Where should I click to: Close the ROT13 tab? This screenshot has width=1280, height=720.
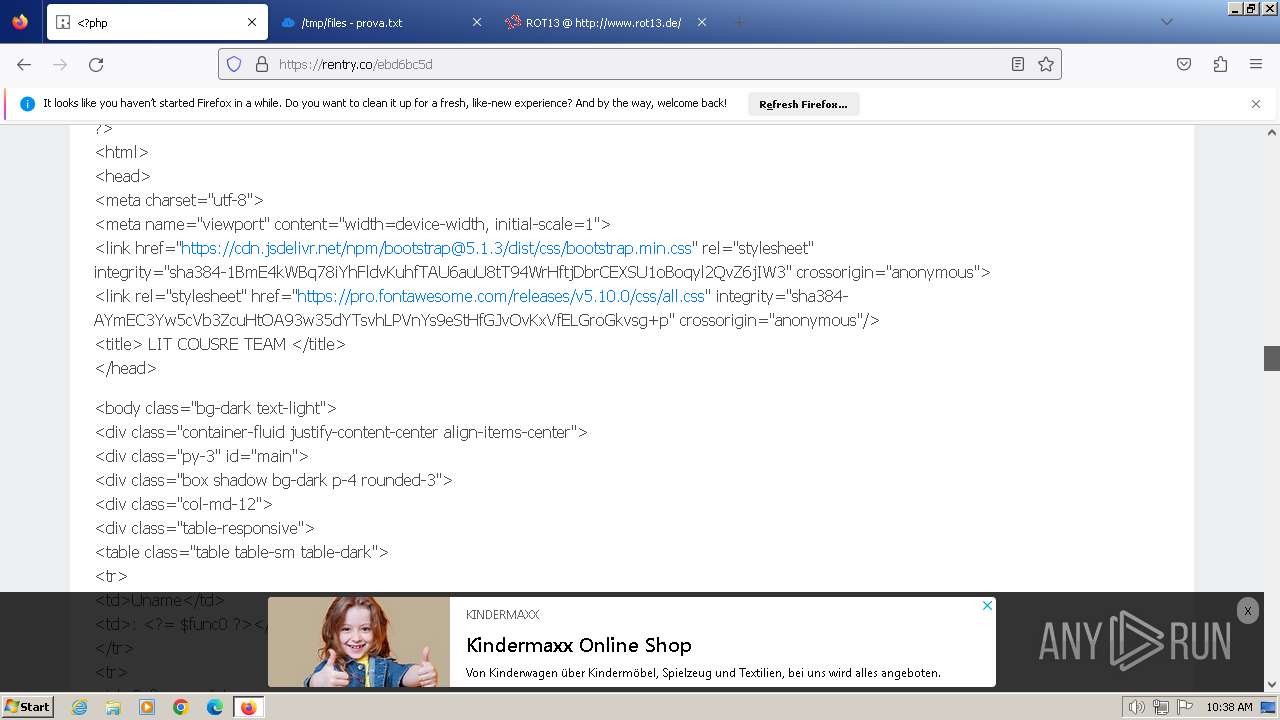pos(702,22)
